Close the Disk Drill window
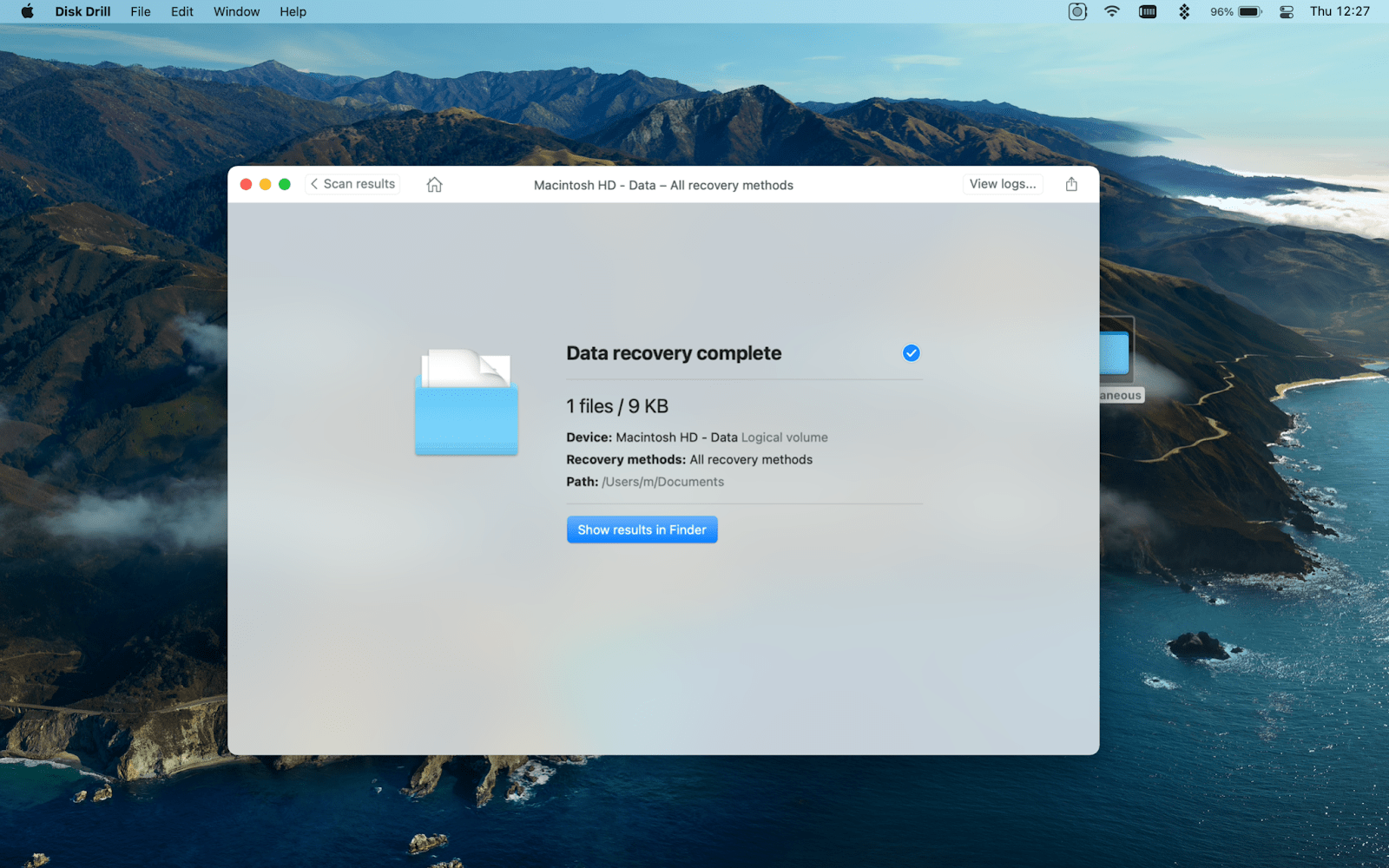This screenshot has width=1389, height=868. [x=246, y=184]
